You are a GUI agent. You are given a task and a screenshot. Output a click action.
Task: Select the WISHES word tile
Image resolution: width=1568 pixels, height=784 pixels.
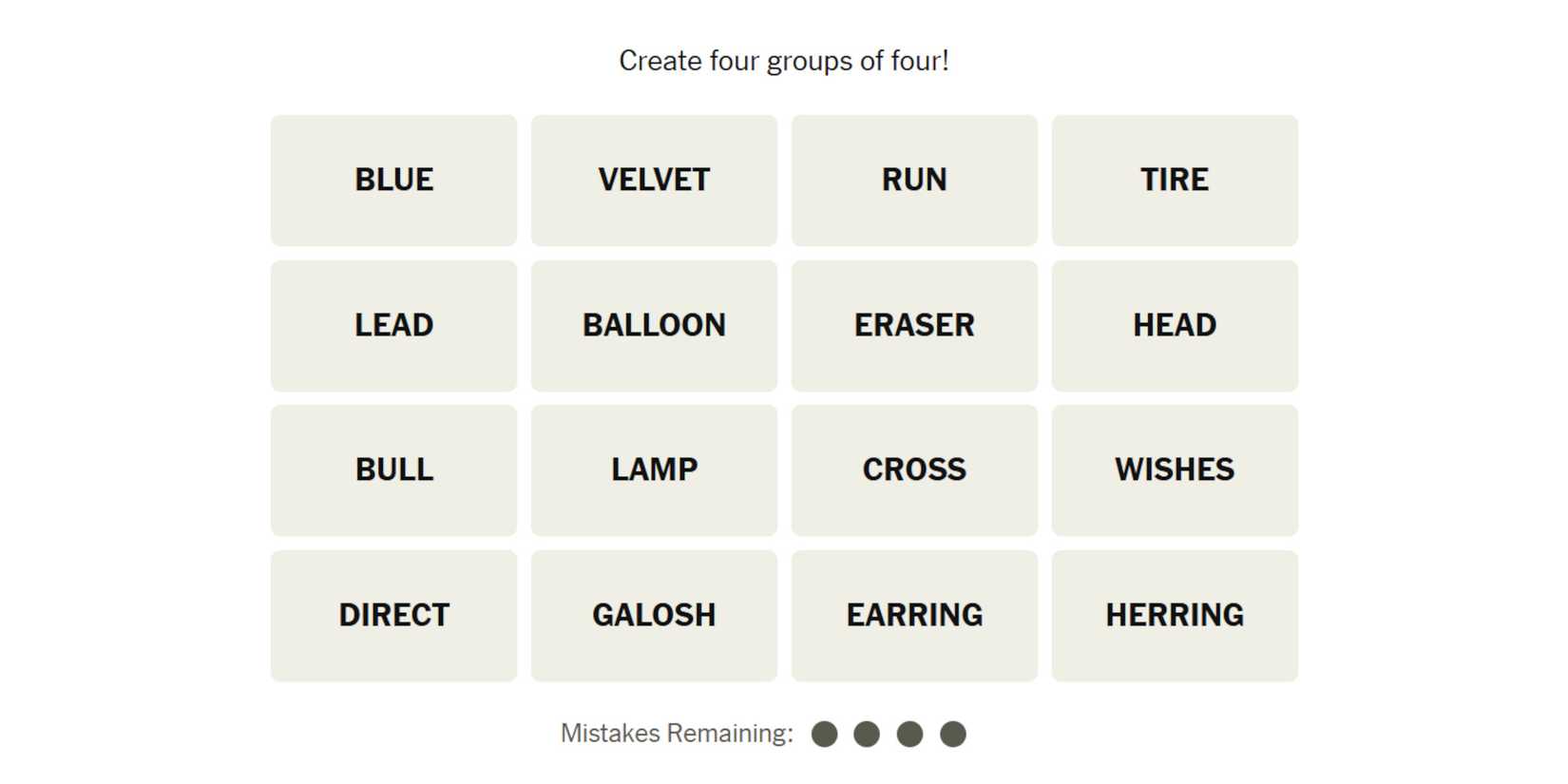(x=1175, y=470)
